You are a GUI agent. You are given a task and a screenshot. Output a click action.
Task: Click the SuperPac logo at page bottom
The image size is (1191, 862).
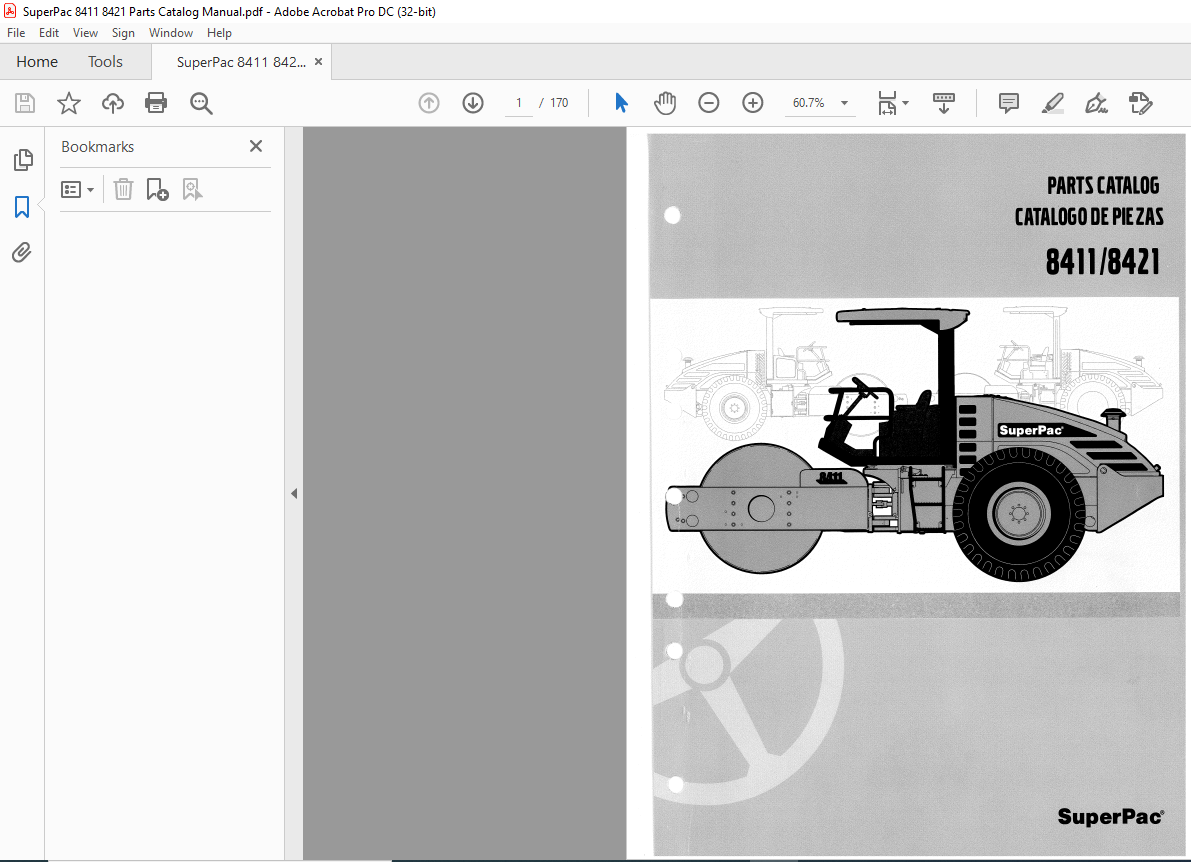coord(1110,816)
